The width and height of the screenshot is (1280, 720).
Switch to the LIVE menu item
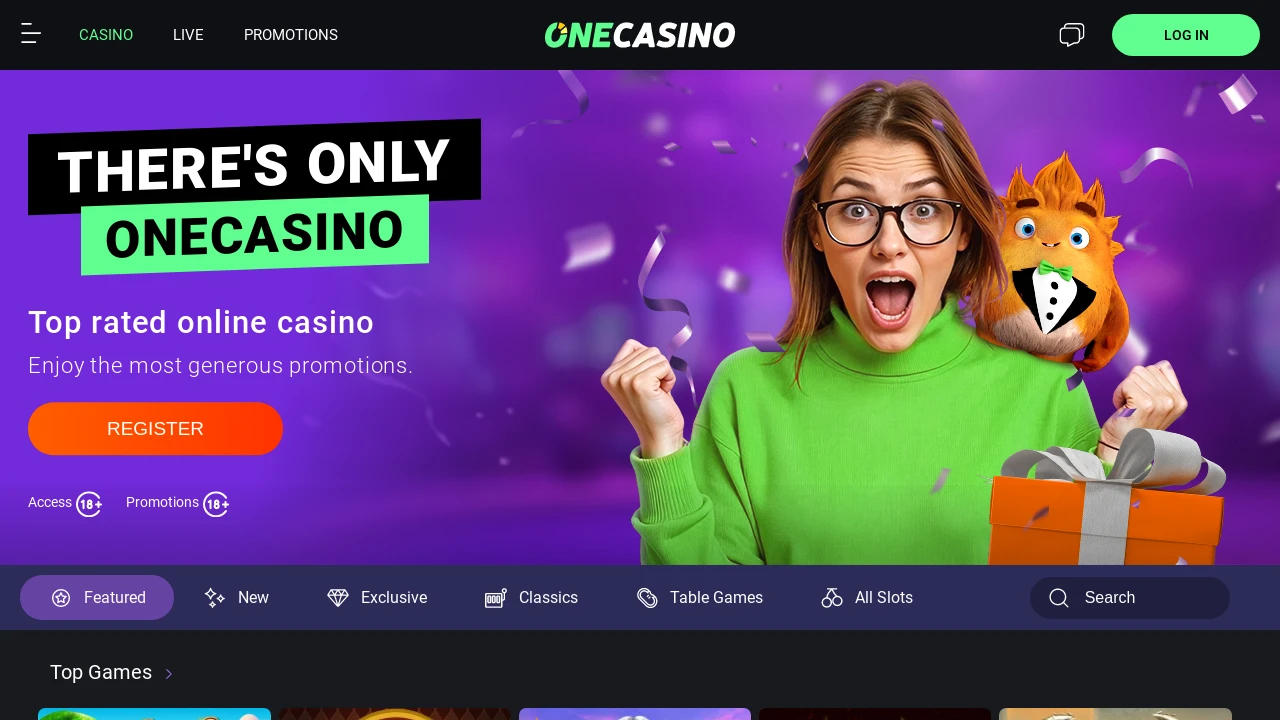(x=188, y=35)
